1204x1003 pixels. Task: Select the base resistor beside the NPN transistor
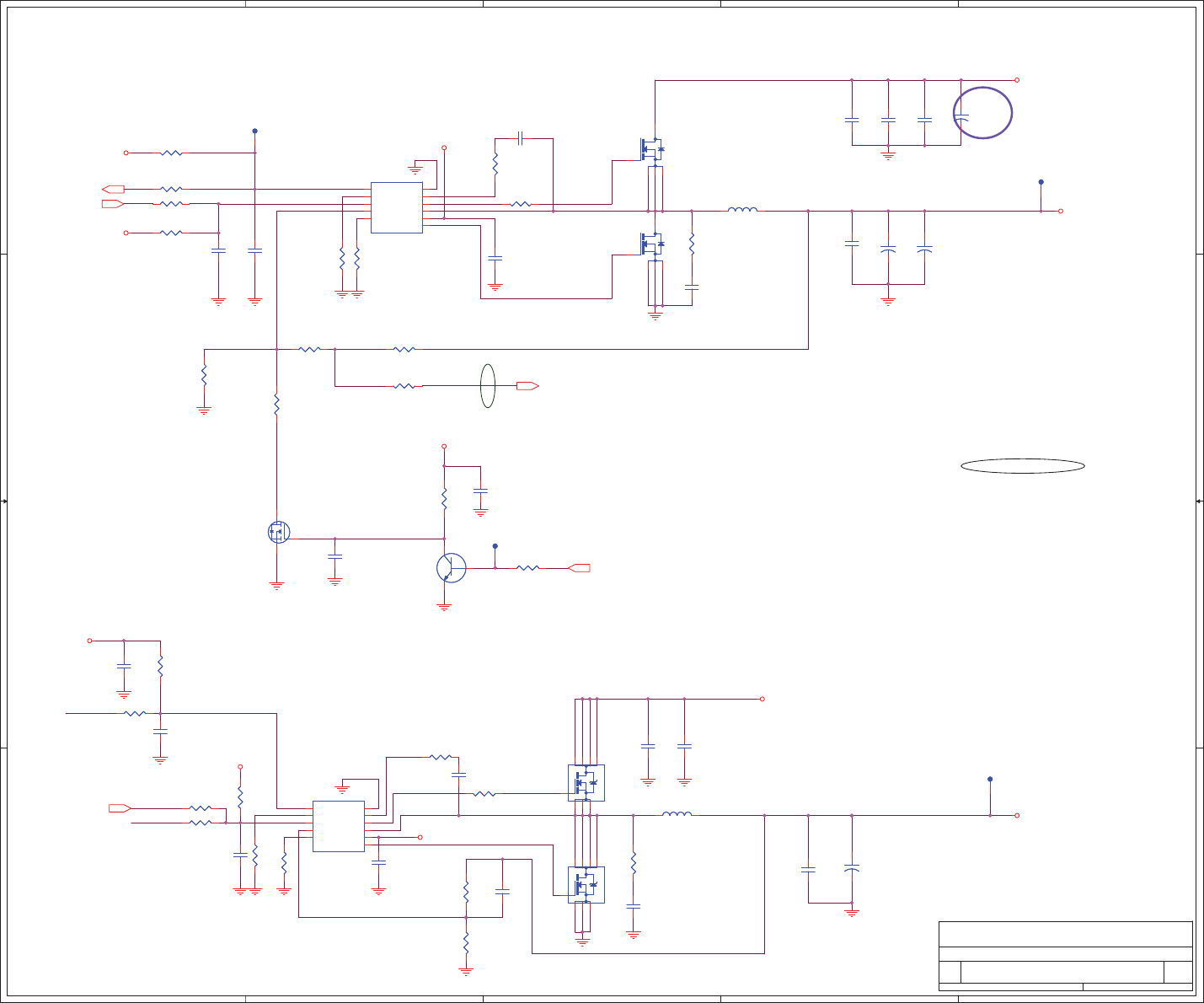coord(527,568)
